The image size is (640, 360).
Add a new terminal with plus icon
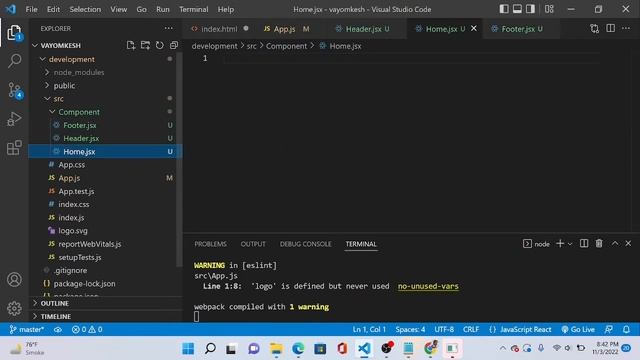point(560,244)
